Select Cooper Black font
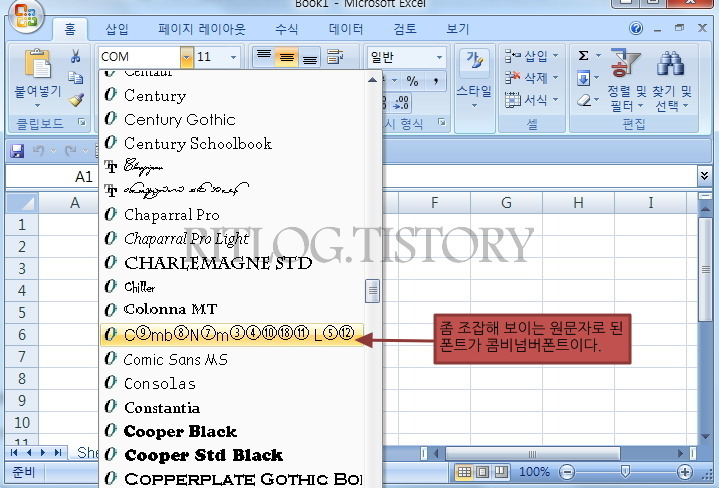This screenshot has height=488, width=719. click(232, 431)
